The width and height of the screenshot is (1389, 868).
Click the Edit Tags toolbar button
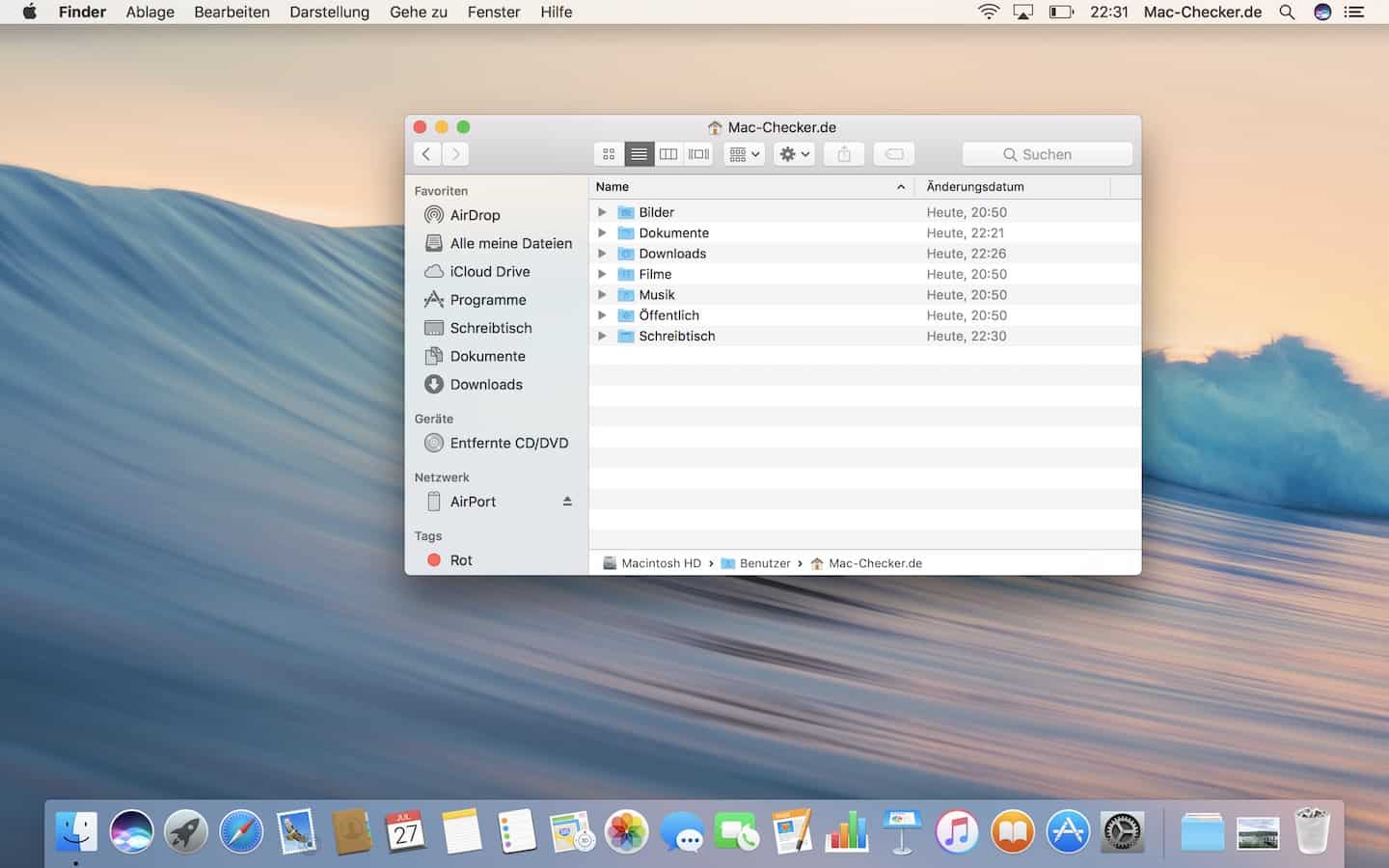coord(894,154)
